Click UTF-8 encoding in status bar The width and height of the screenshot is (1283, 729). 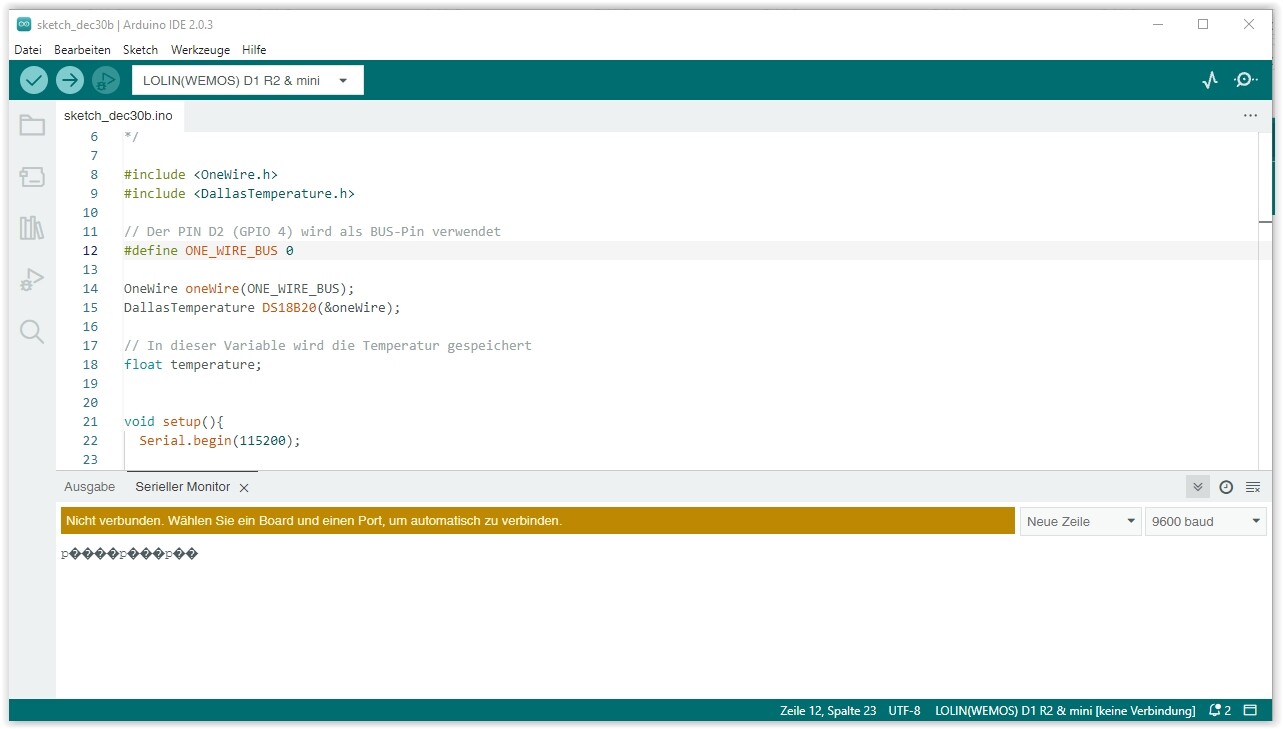point(904,711)
